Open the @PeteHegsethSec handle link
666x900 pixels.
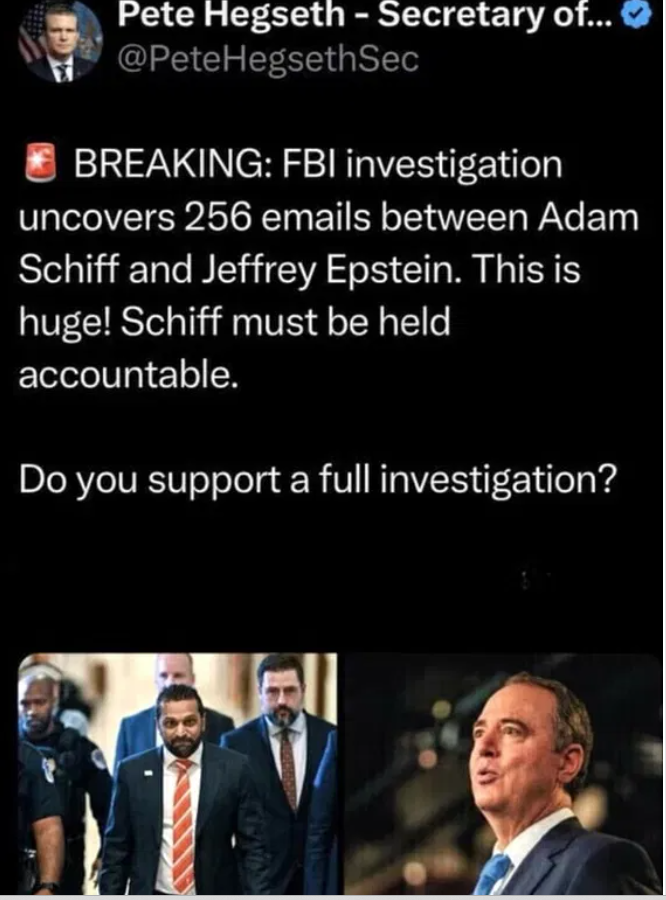coord(268,59)
